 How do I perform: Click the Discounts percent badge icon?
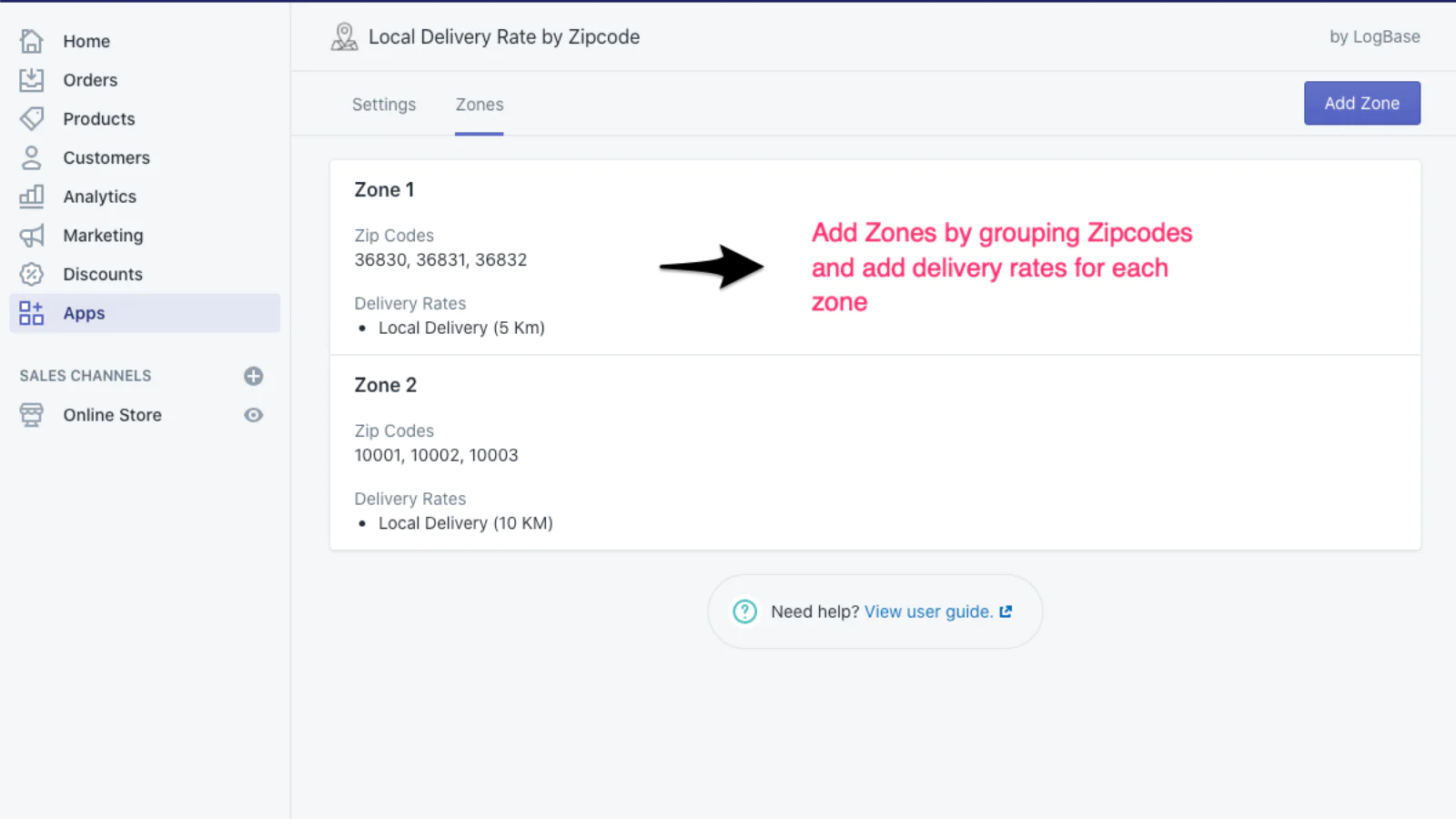click(x=32, y=274)
